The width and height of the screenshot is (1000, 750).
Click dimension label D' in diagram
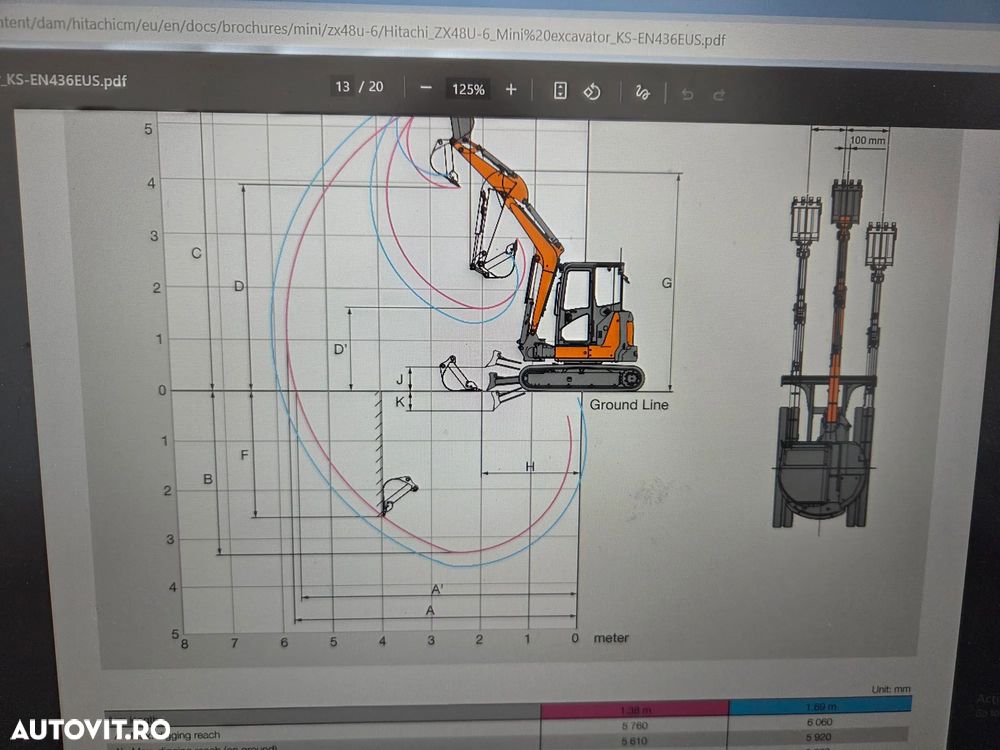(341, 349)
